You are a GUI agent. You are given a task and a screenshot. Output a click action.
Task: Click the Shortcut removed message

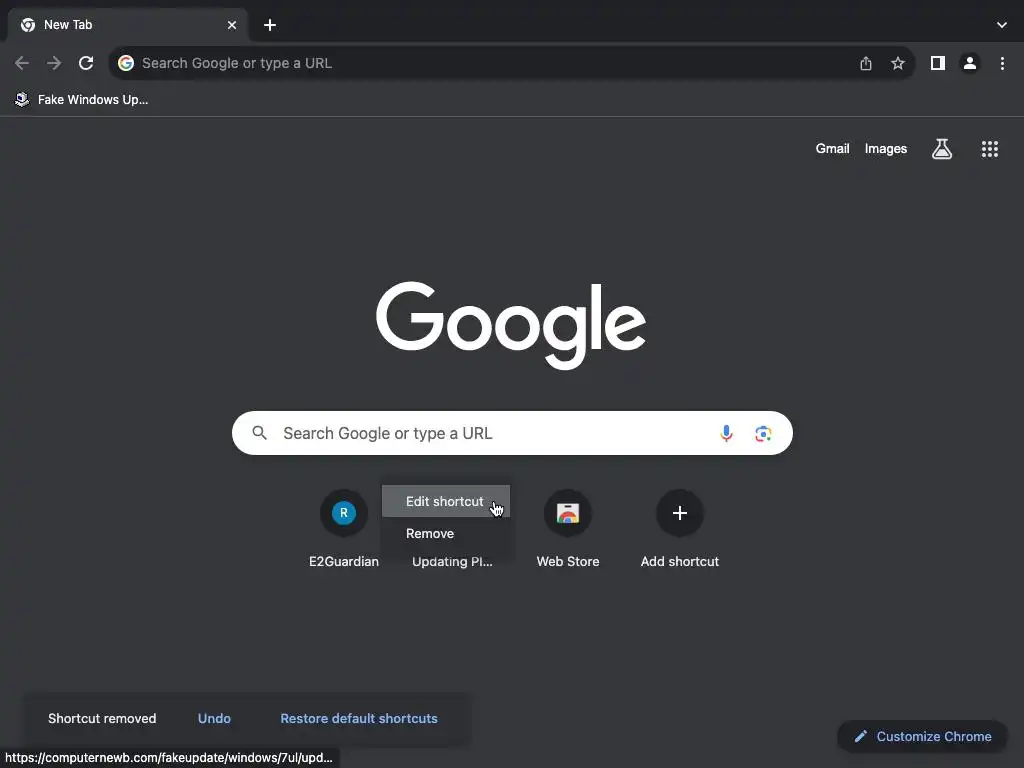point(102,718)
